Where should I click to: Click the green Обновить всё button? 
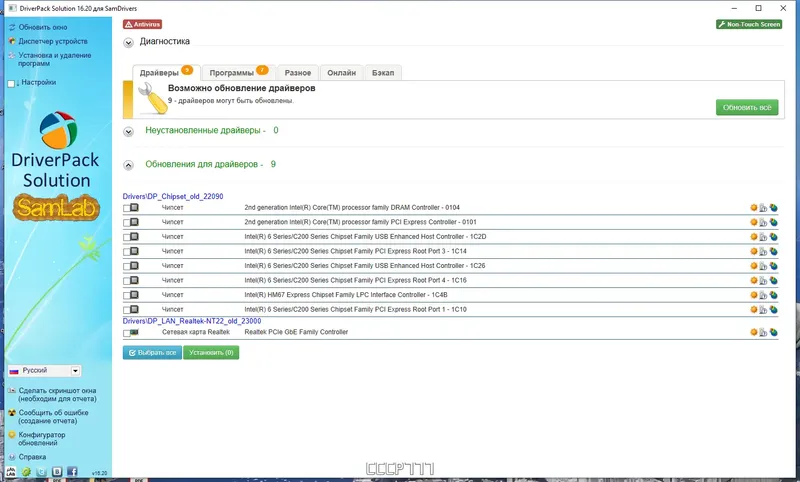coord(747,107)
